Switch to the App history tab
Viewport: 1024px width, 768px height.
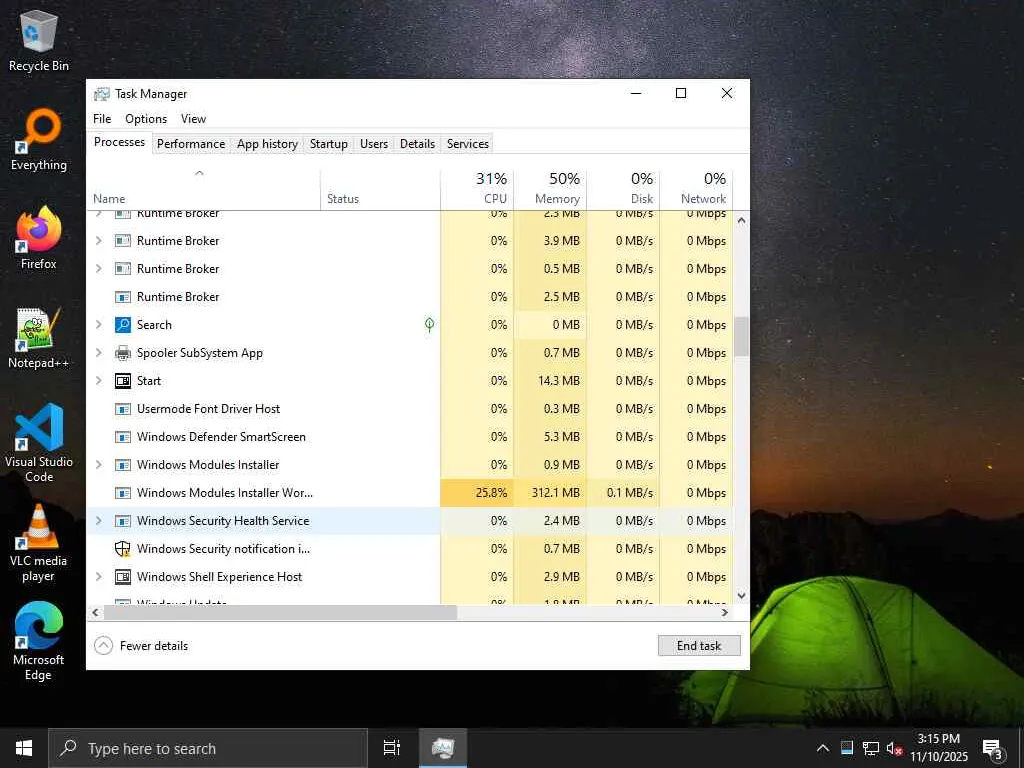pyautogui.click(x=267, y=144)
